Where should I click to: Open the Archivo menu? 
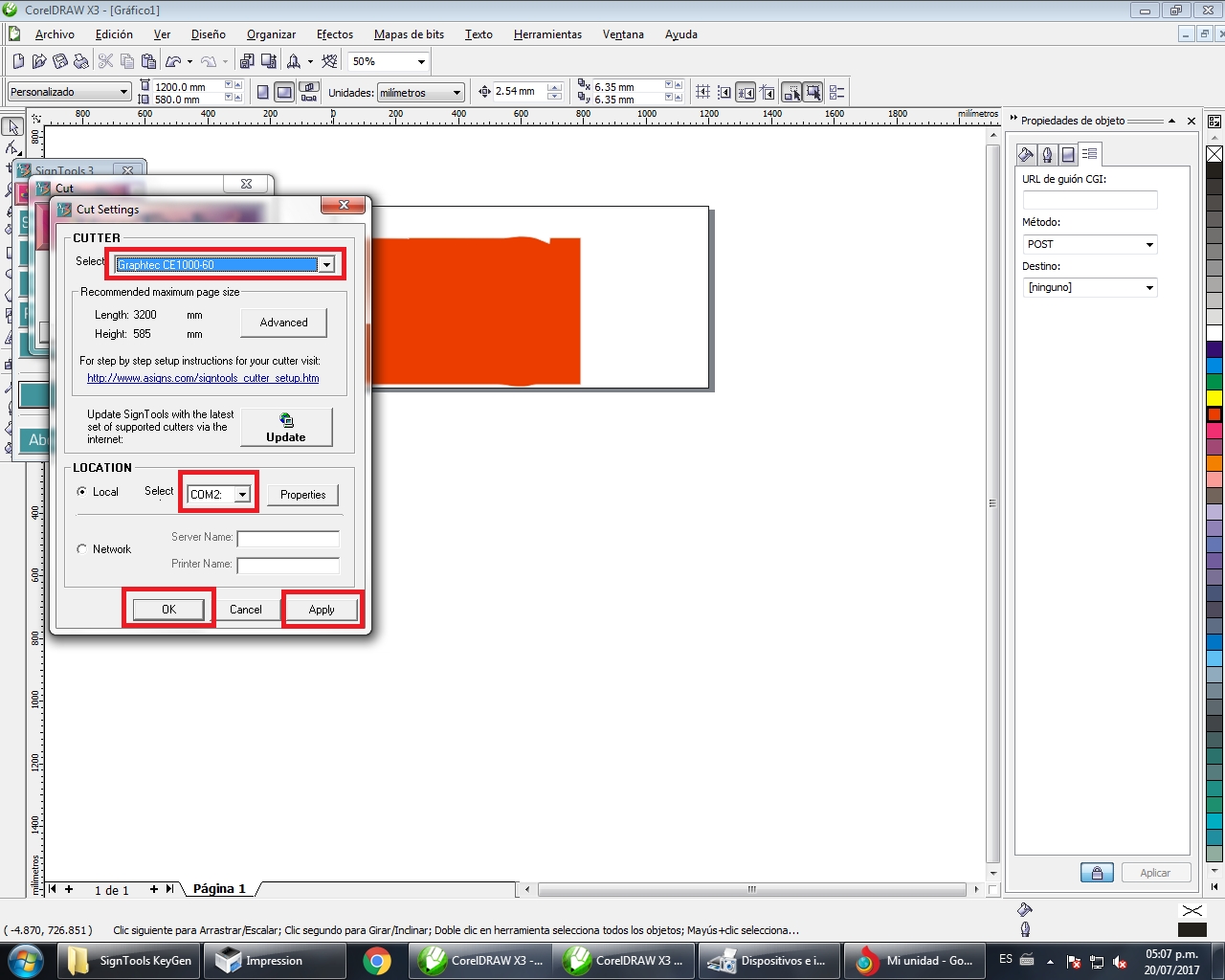click(55, 34)
